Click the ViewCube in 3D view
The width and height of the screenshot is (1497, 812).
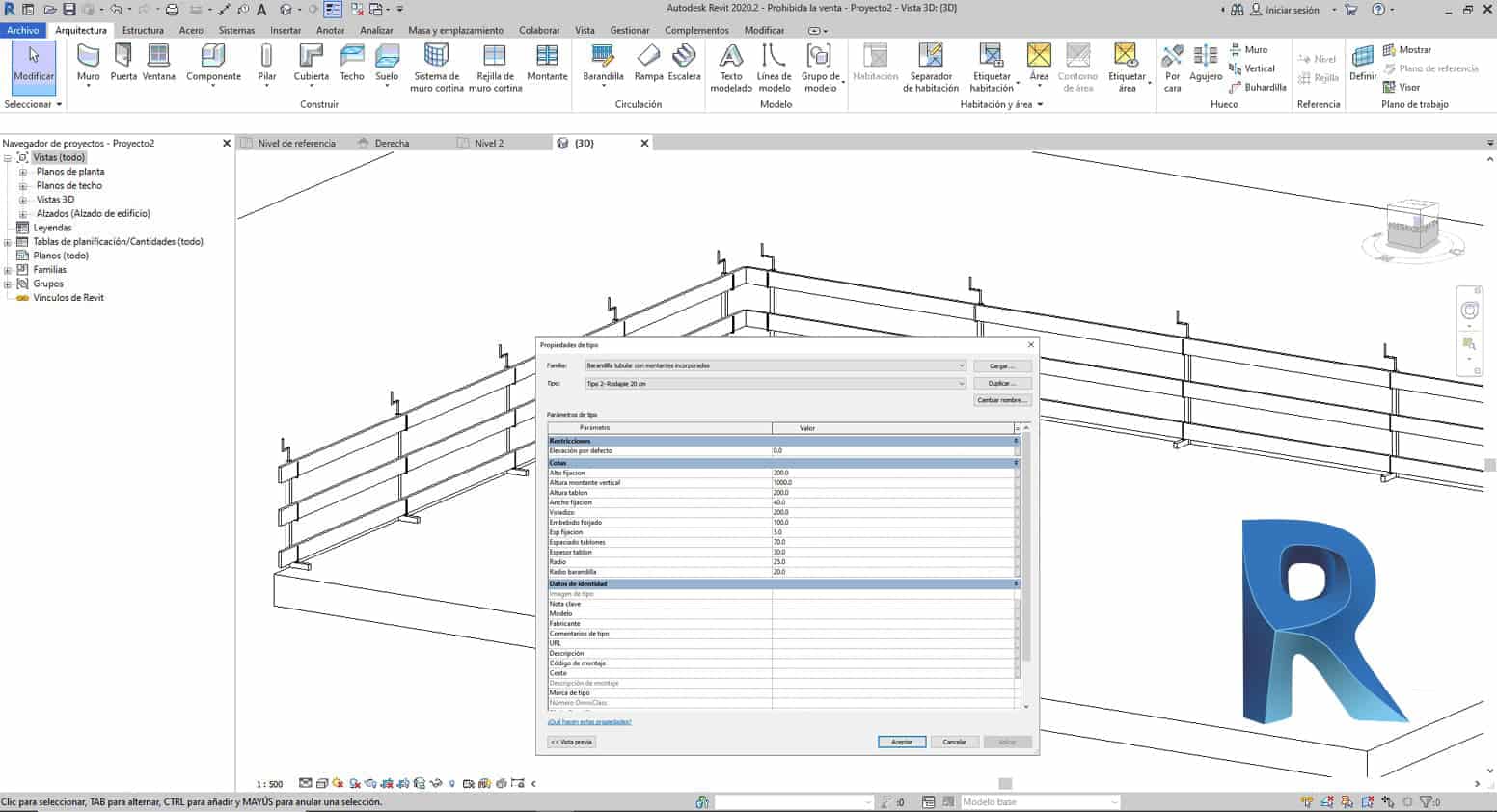point(1411,228)
